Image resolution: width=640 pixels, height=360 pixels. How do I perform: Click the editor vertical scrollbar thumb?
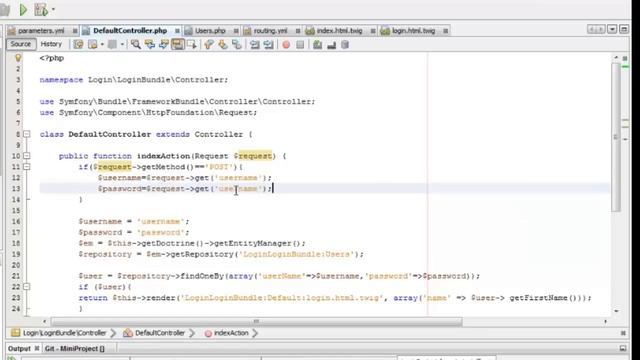[x=616, y=137]
